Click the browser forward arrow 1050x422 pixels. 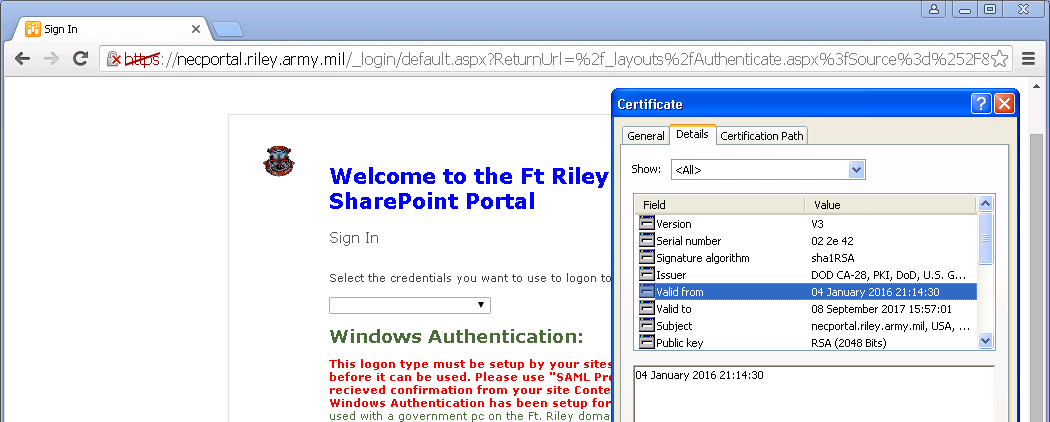point(51,59)
